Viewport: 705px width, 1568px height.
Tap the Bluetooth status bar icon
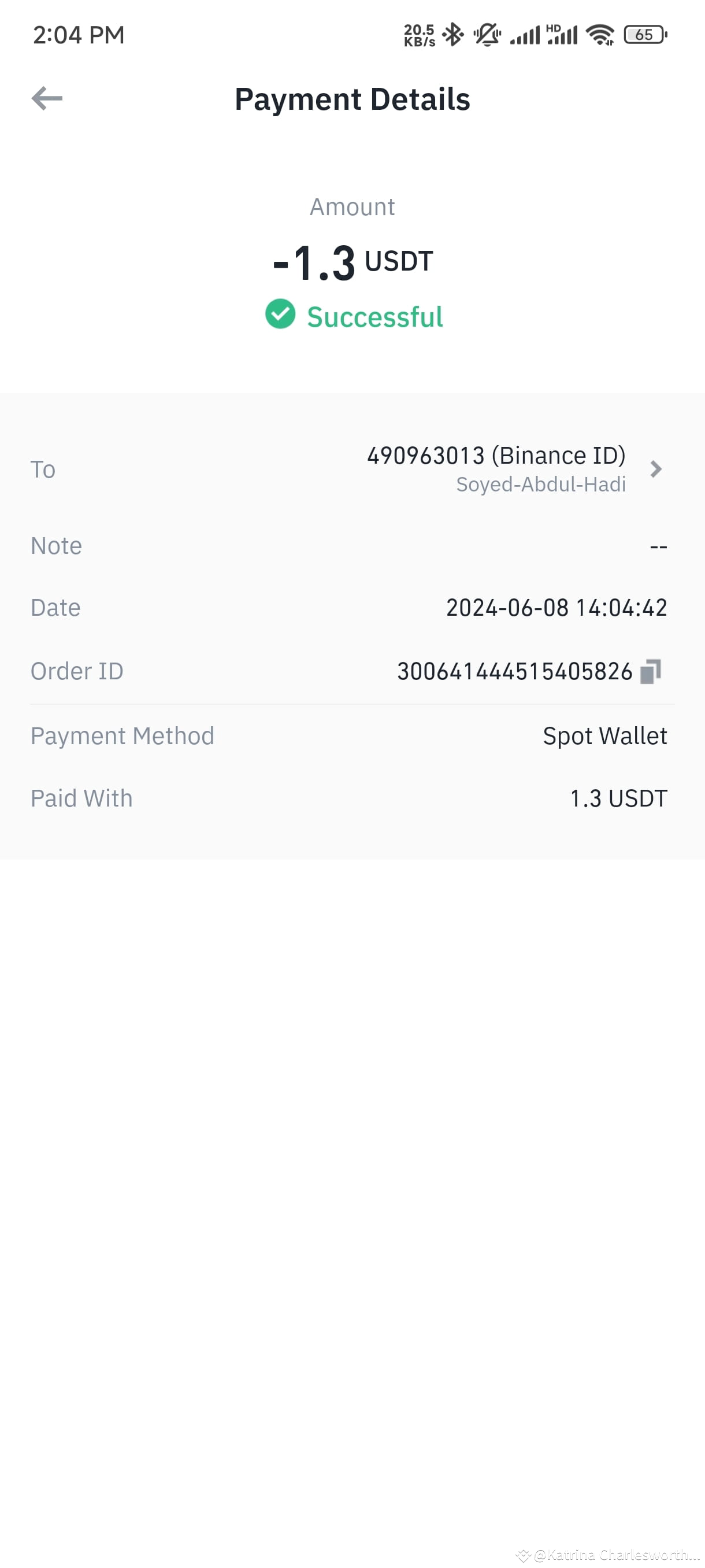click(452, 35)
